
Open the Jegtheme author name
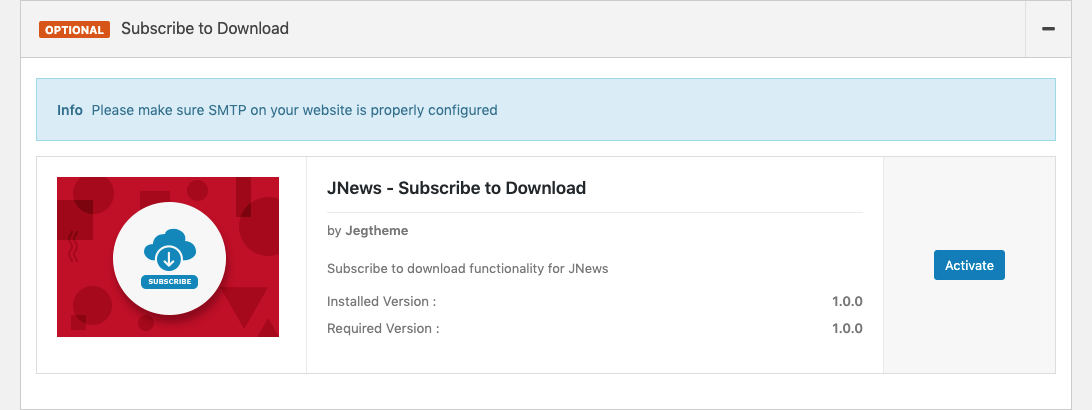tap(376, 231)
